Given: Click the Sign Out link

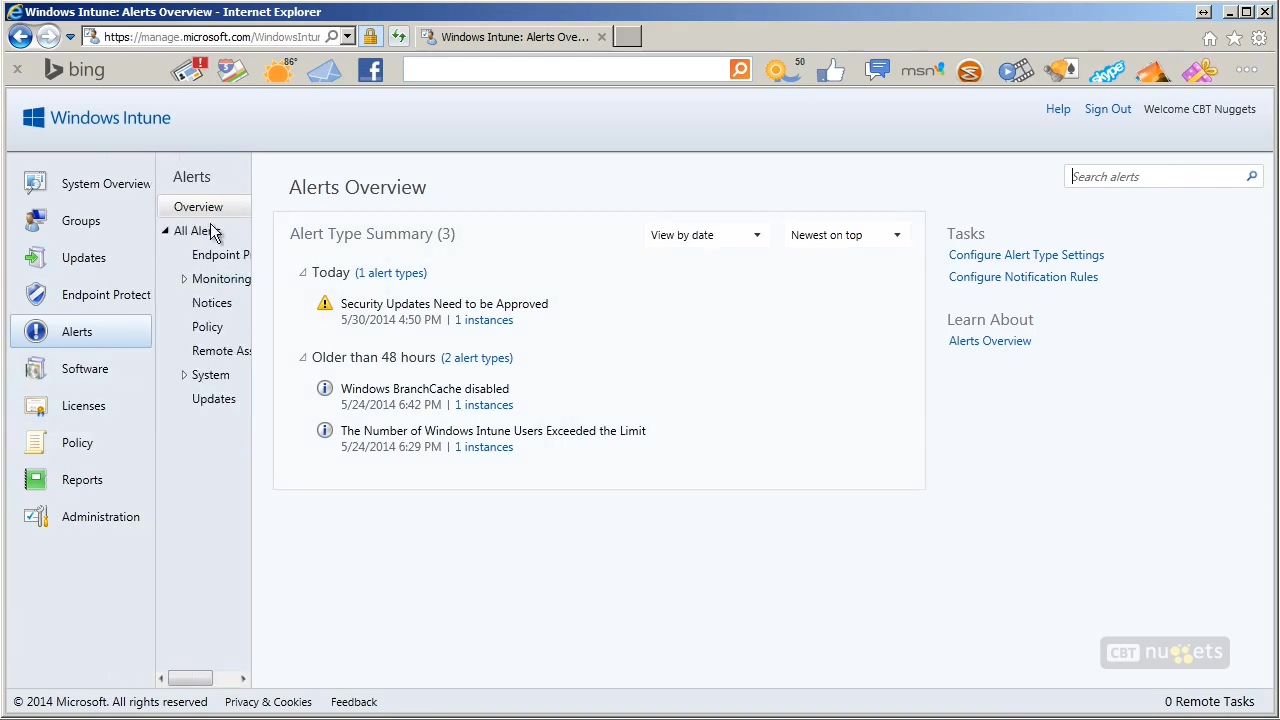Looking at the screenshot, I should tap(1108, 109).
